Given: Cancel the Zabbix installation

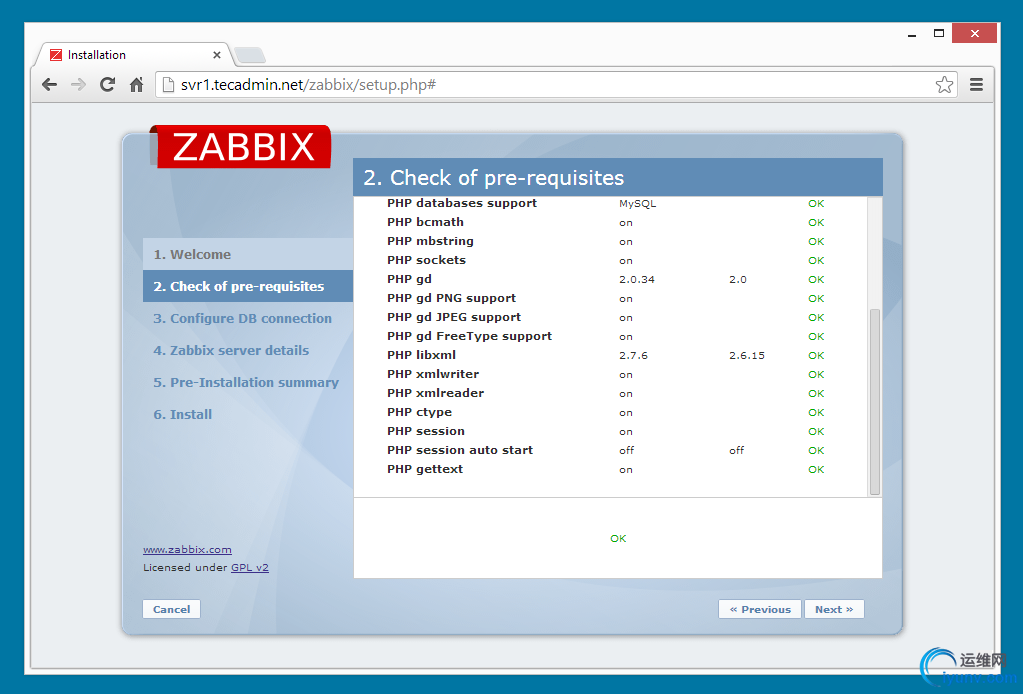Looking at the screenshot, I should click(x=171, y=609).
